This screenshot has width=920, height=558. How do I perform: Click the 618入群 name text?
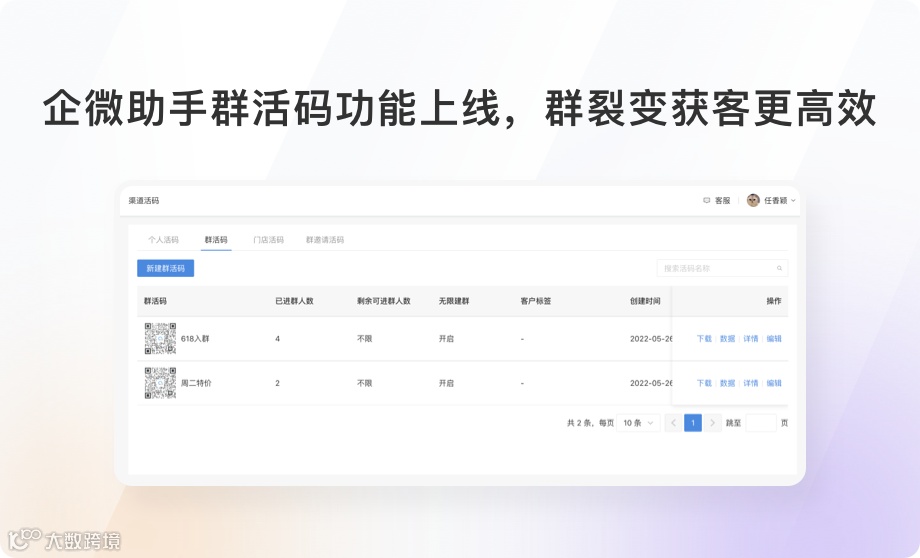[x=195, y=339]
